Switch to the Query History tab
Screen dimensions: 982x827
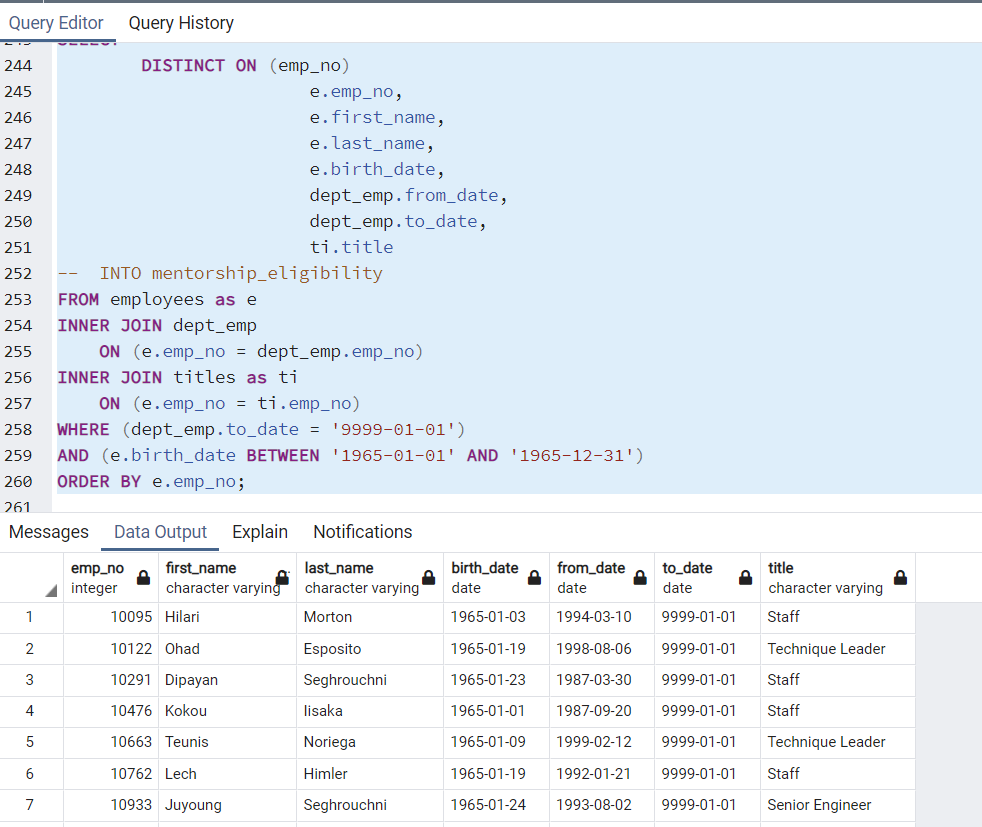pyautogui.click(x=181, y=22)
